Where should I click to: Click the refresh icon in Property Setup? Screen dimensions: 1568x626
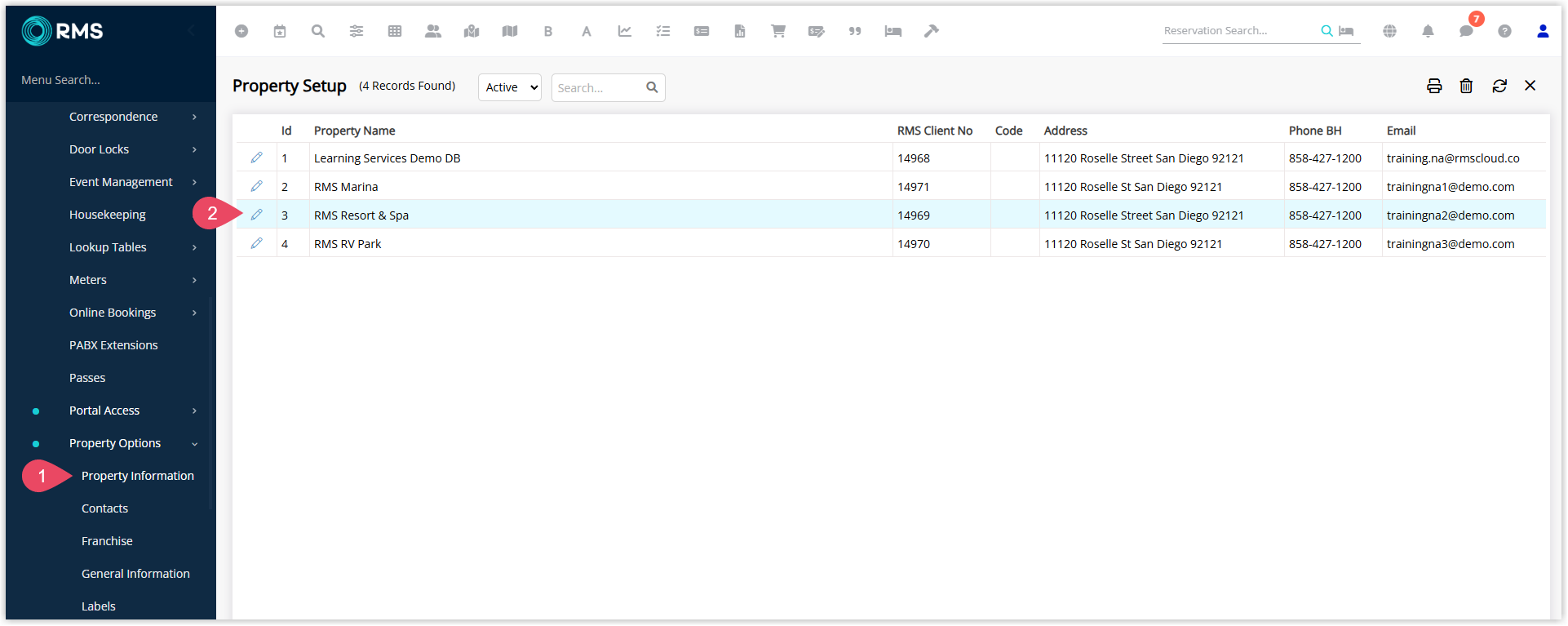pos(1499,87)
